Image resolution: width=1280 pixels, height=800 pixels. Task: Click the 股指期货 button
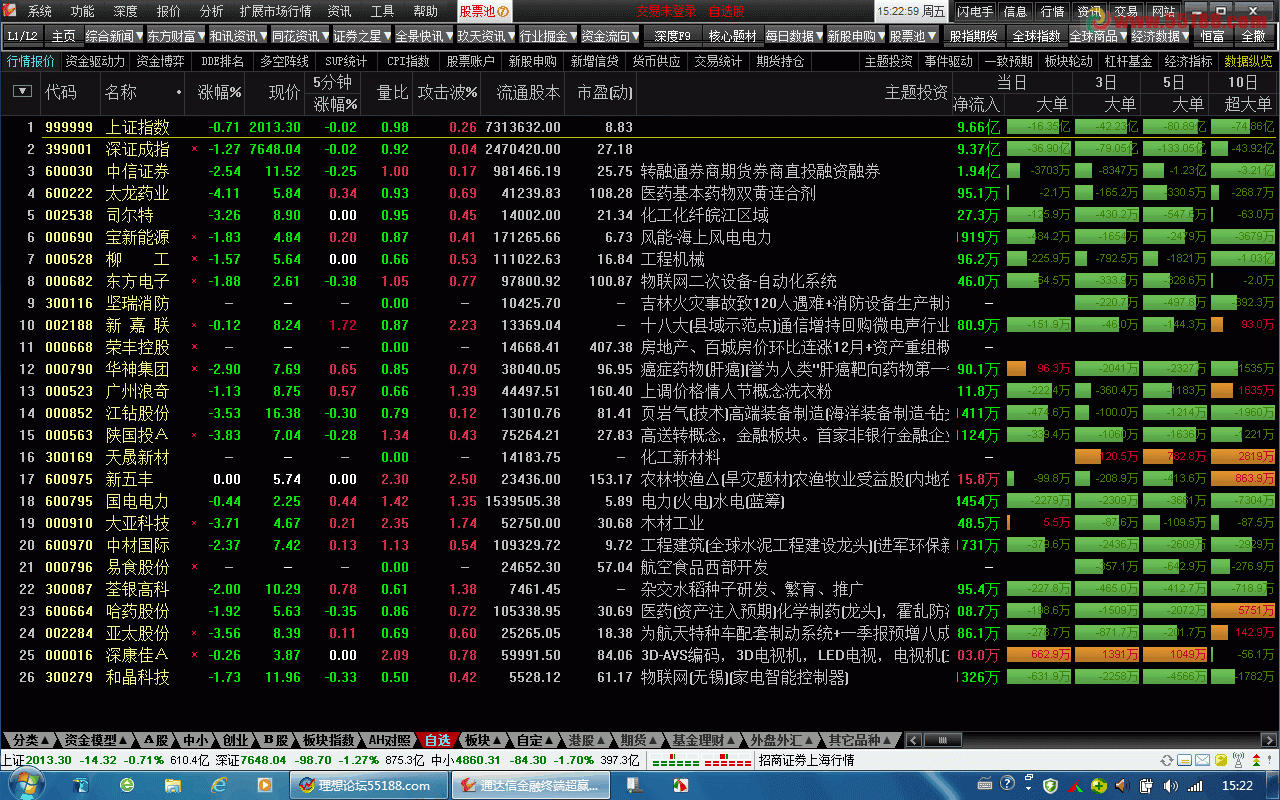tap(972, 36)
